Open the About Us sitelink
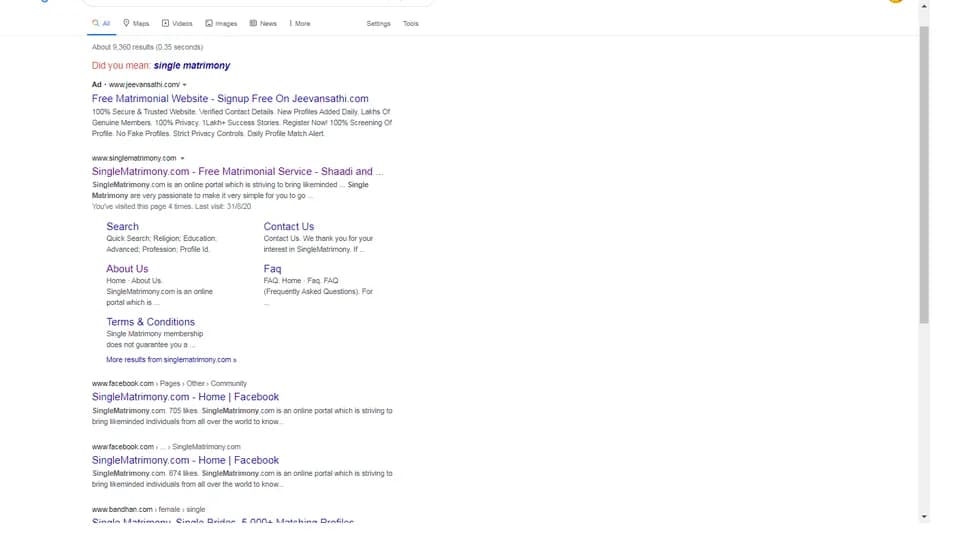This screenshot has height=550, width=960. click(127, 268)
